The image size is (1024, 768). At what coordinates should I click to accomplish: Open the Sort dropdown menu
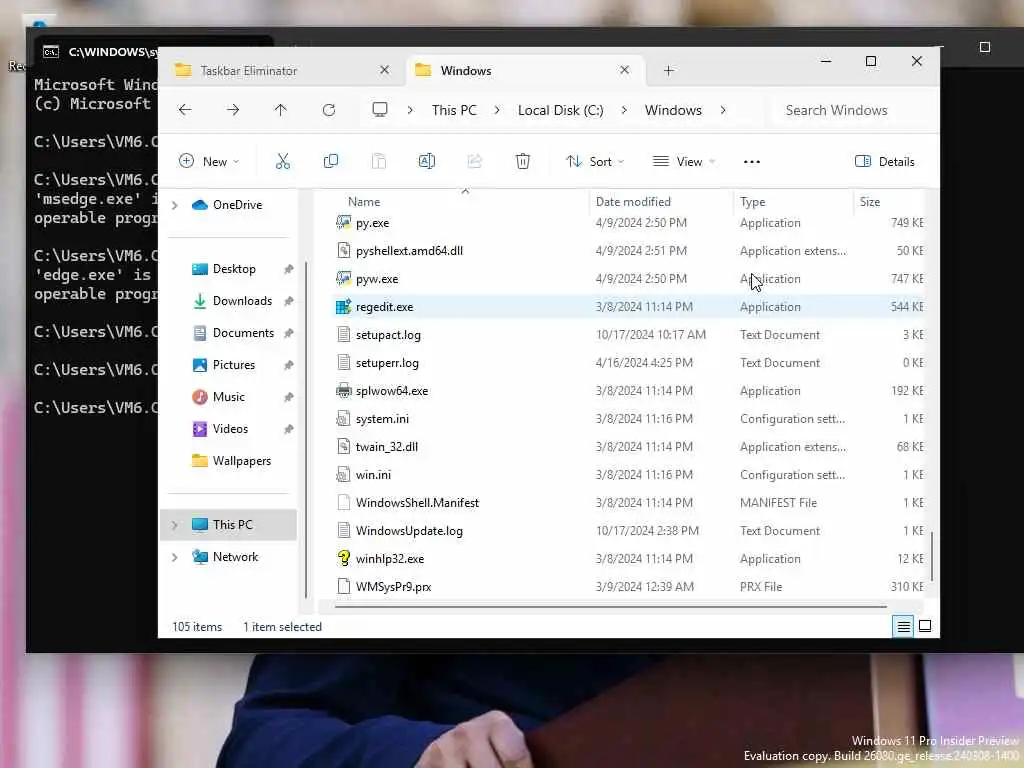click(x=595, y=161)
